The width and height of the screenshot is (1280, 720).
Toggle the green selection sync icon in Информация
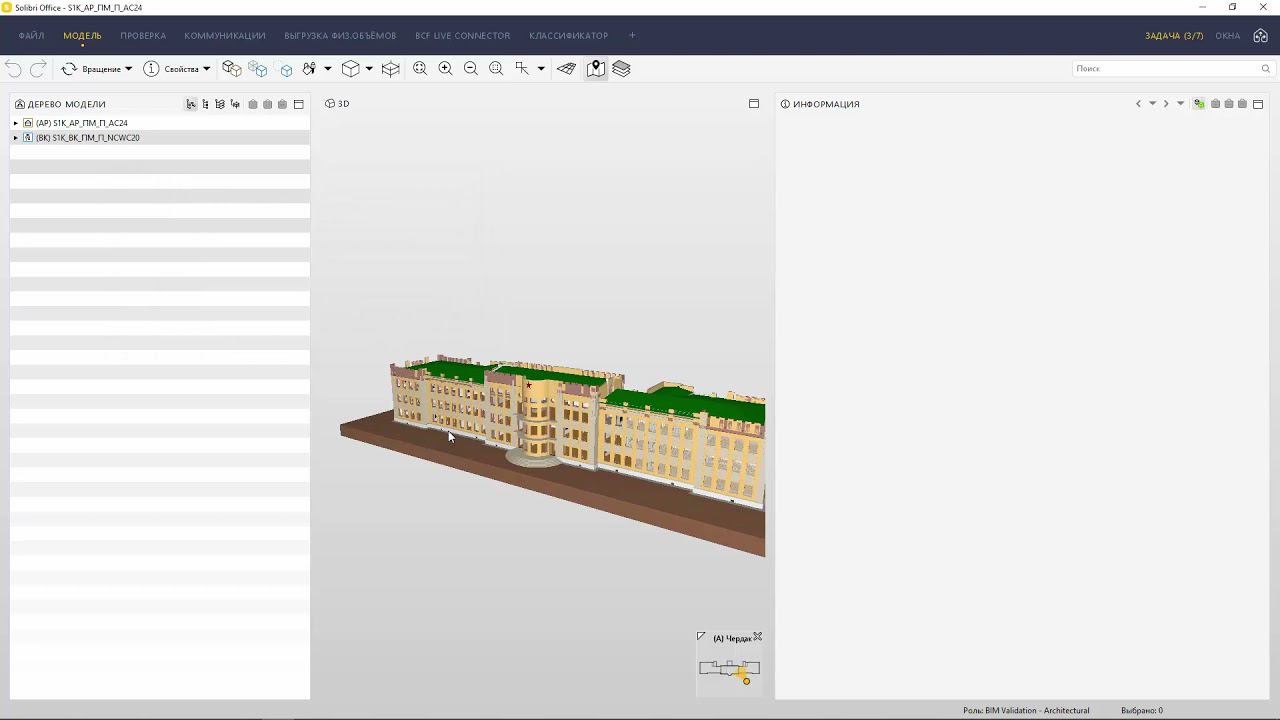[1199, 104]
